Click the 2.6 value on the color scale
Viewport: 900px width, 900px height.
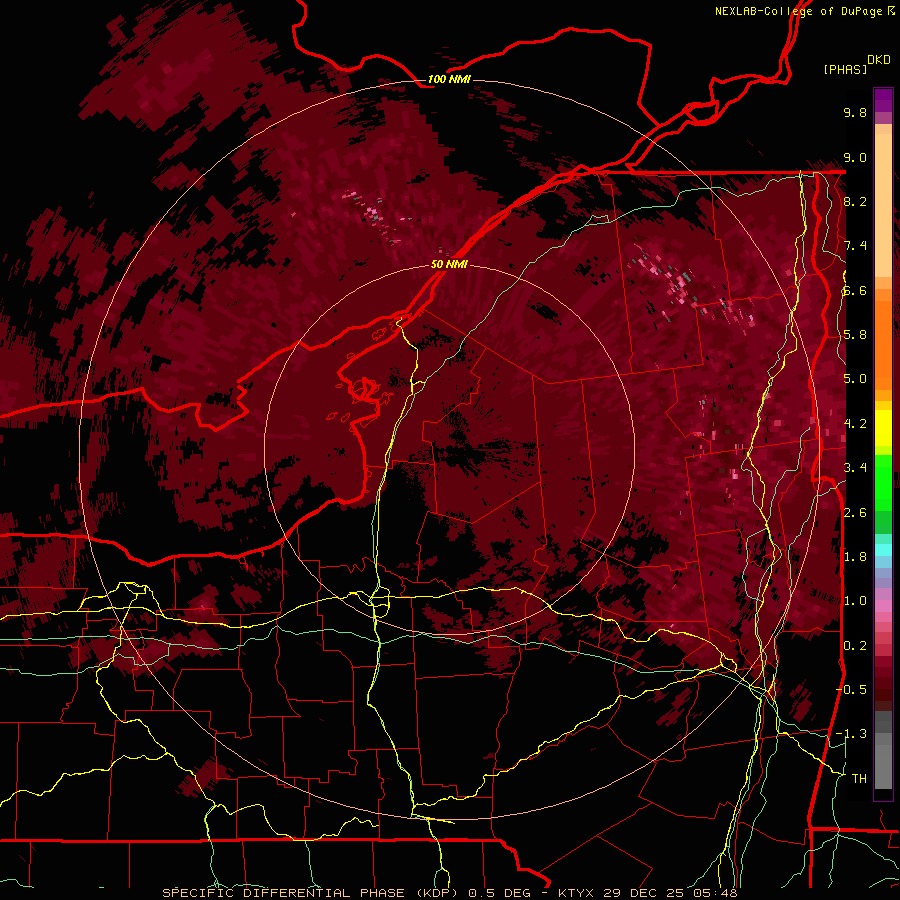point(855,512)
